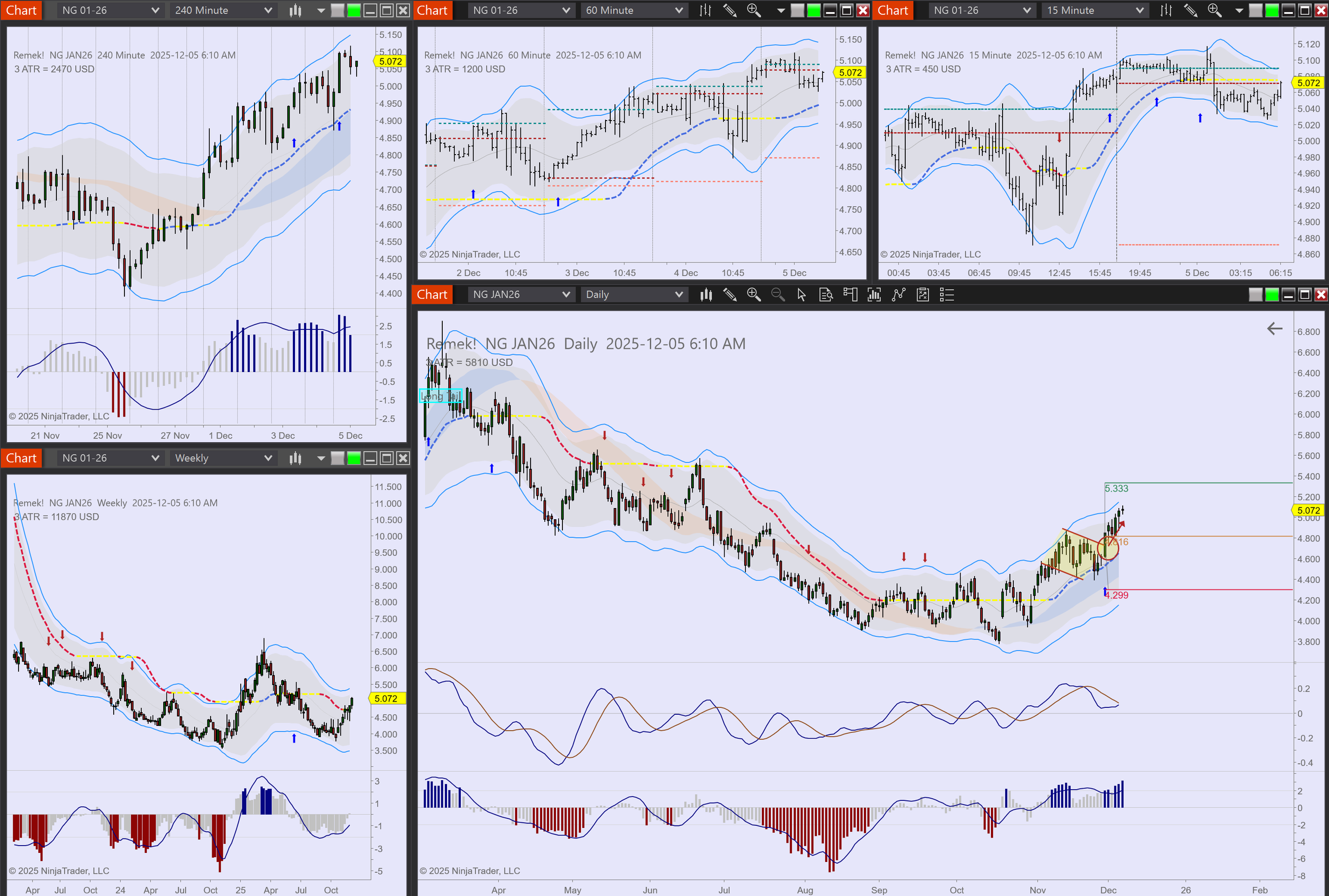
Task: Open bar type icon in 240 Minute chart
Action: click(x=295, y=10)
